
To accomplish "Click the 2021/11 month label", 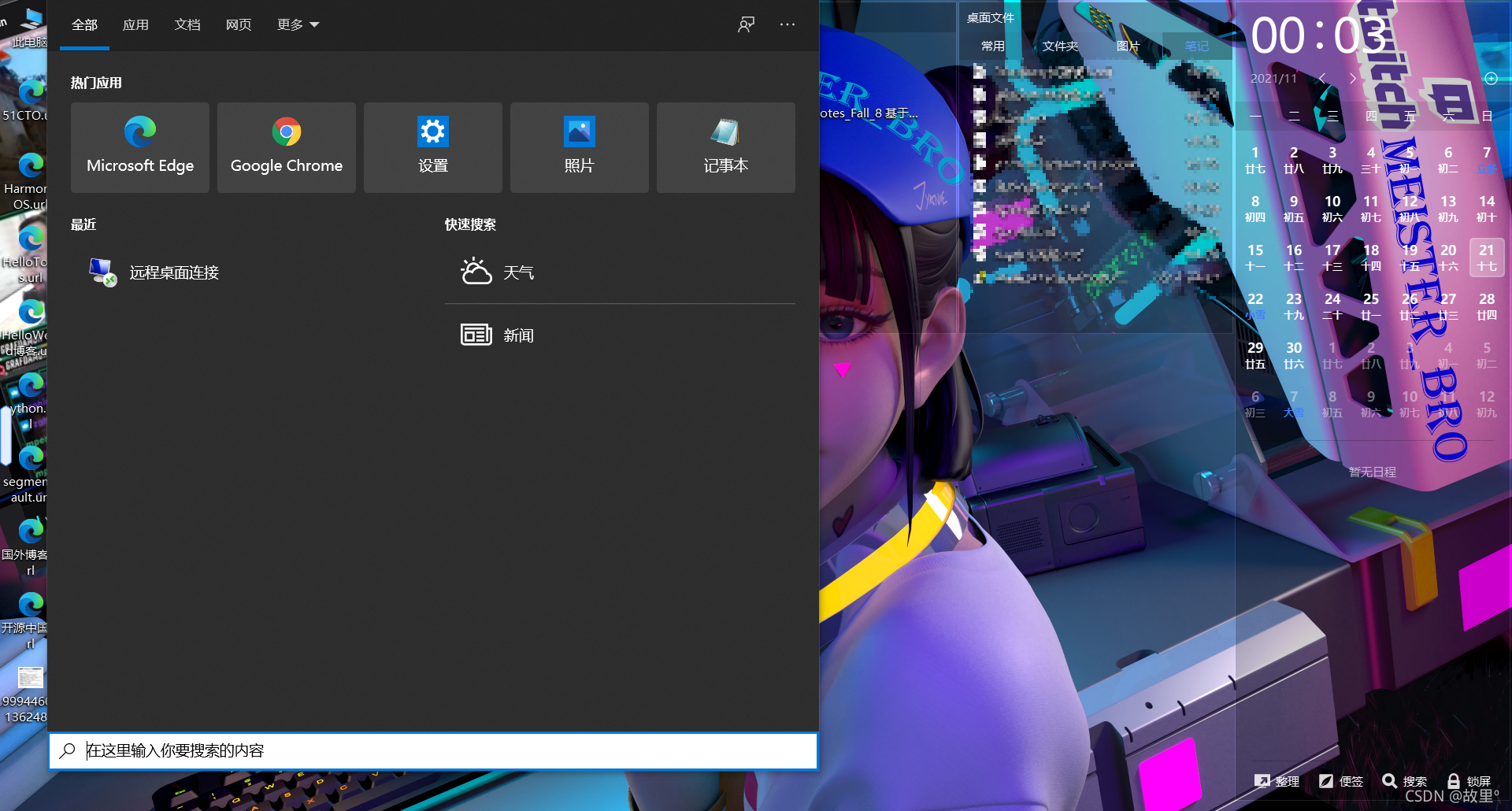I will coord(1273,78).
